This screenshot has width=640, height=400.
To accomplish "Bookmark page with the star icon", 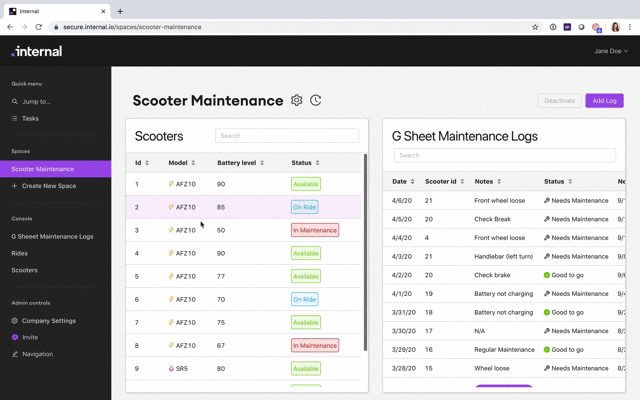I will coord(536,27).
